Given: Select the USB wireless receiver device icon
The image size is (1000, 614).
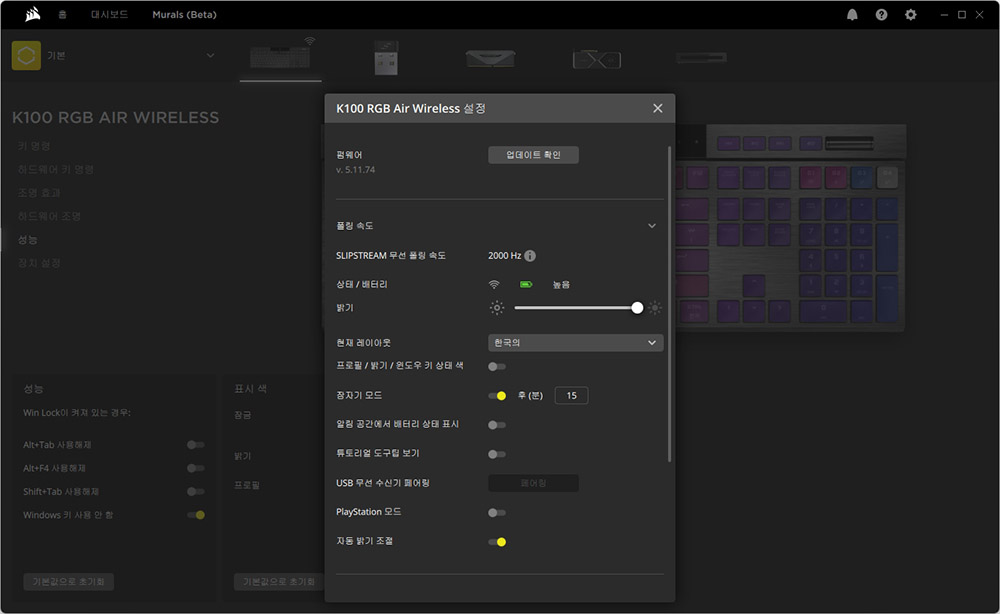Looking at the screenshot, I should pos(386,57).
